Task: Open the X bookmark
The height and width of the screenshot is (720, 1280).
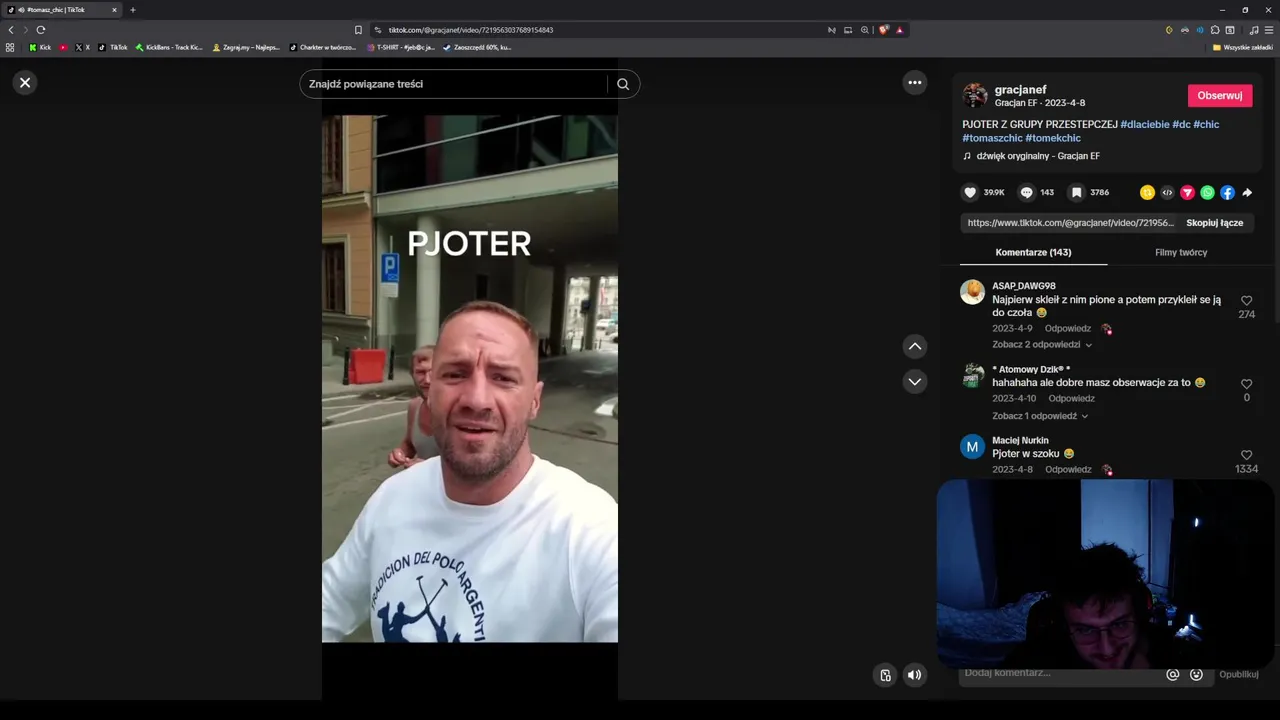Action: (x=82, y=47)
